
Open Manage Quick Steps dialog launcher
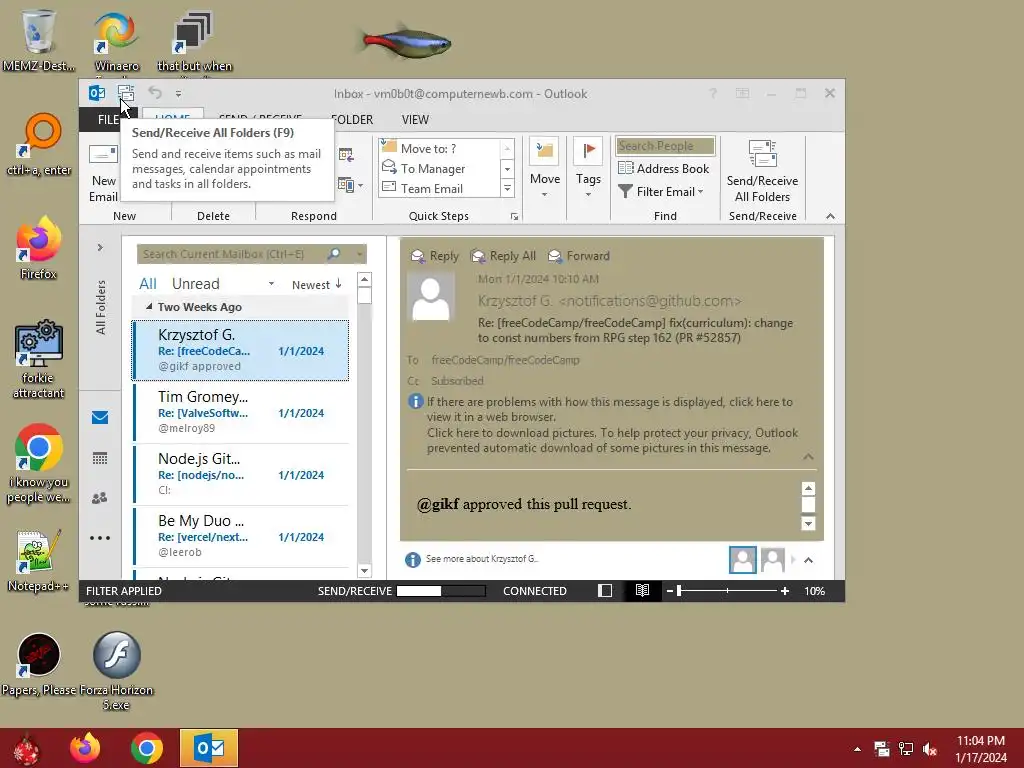pyautogui.click(x=515, y=216)
